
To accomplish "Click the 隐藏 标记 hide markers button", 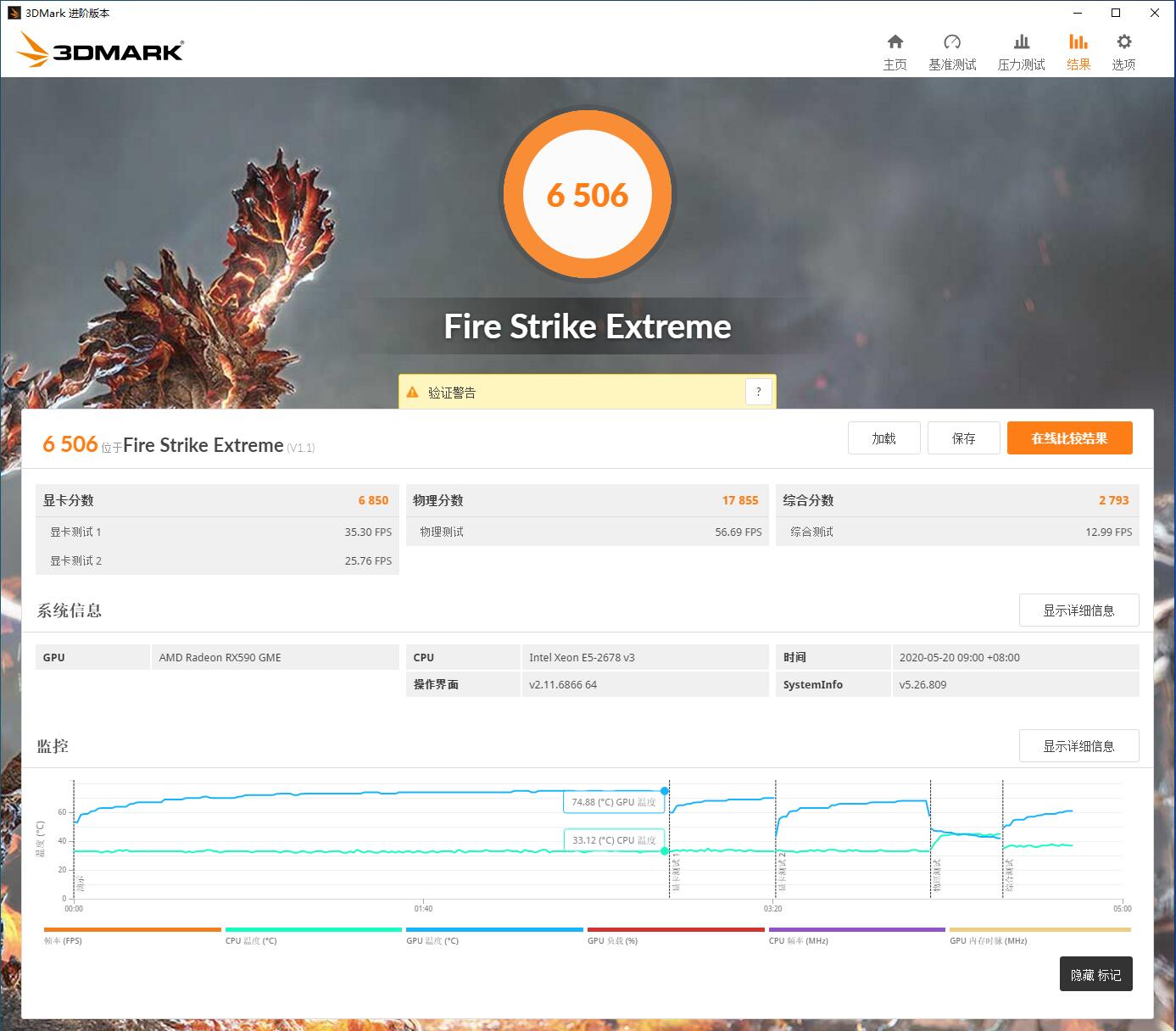I will (1095, 974).
